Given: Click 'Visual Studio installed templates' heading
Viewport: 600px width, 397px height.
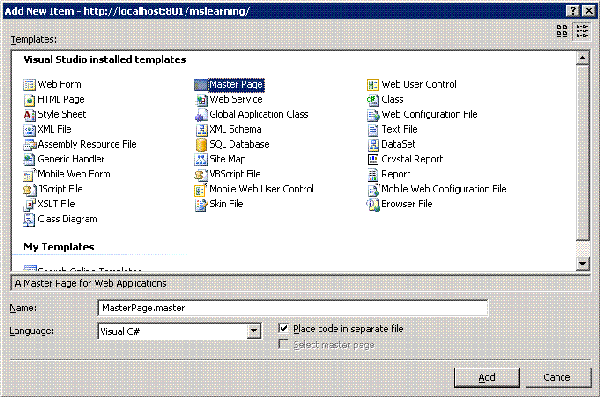Looking at the screenshot, I should point(105,60).
